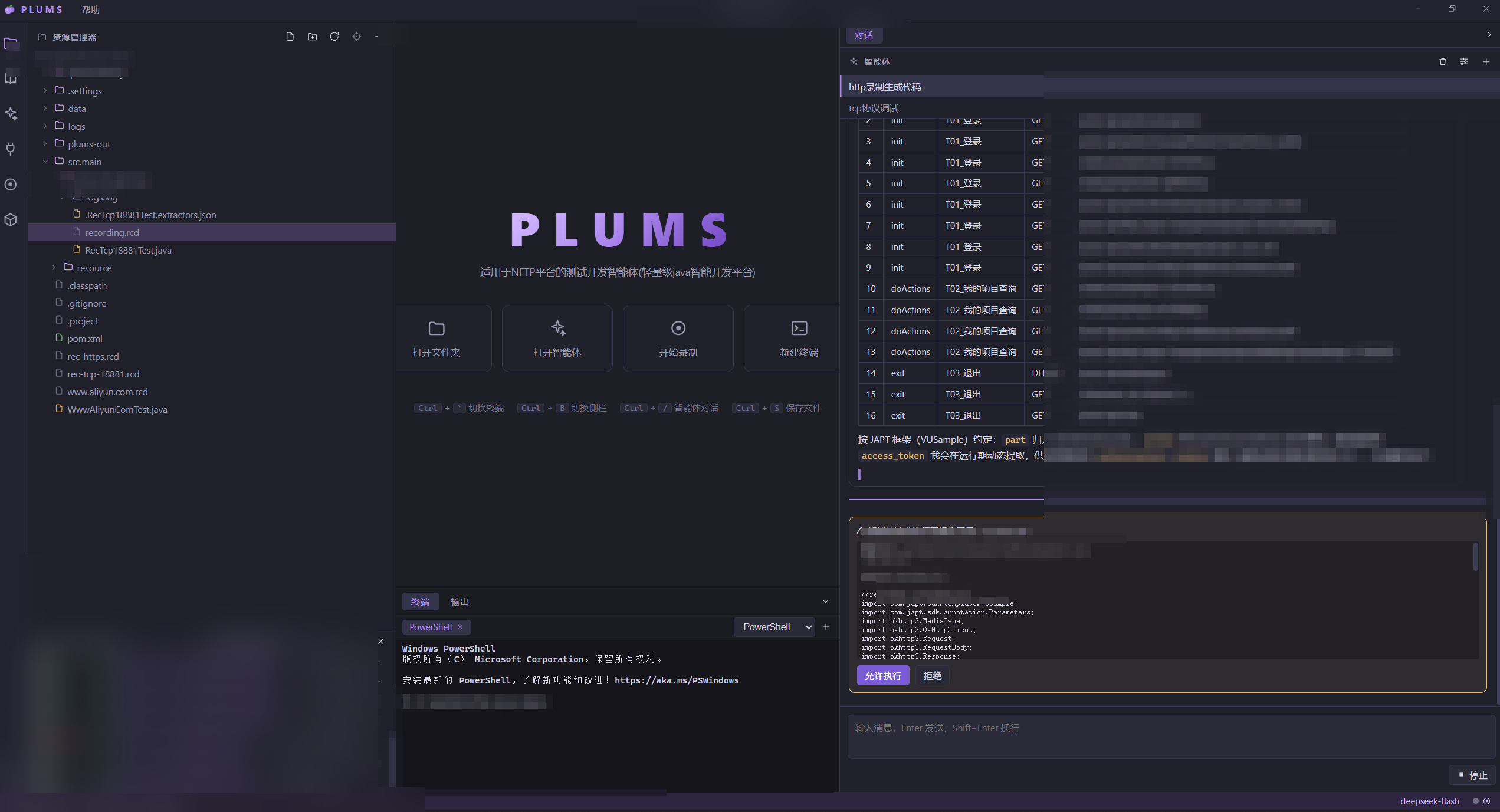Open the package cube icon in sidebar
Screen dimensions: 1500x812
point(11,220)
